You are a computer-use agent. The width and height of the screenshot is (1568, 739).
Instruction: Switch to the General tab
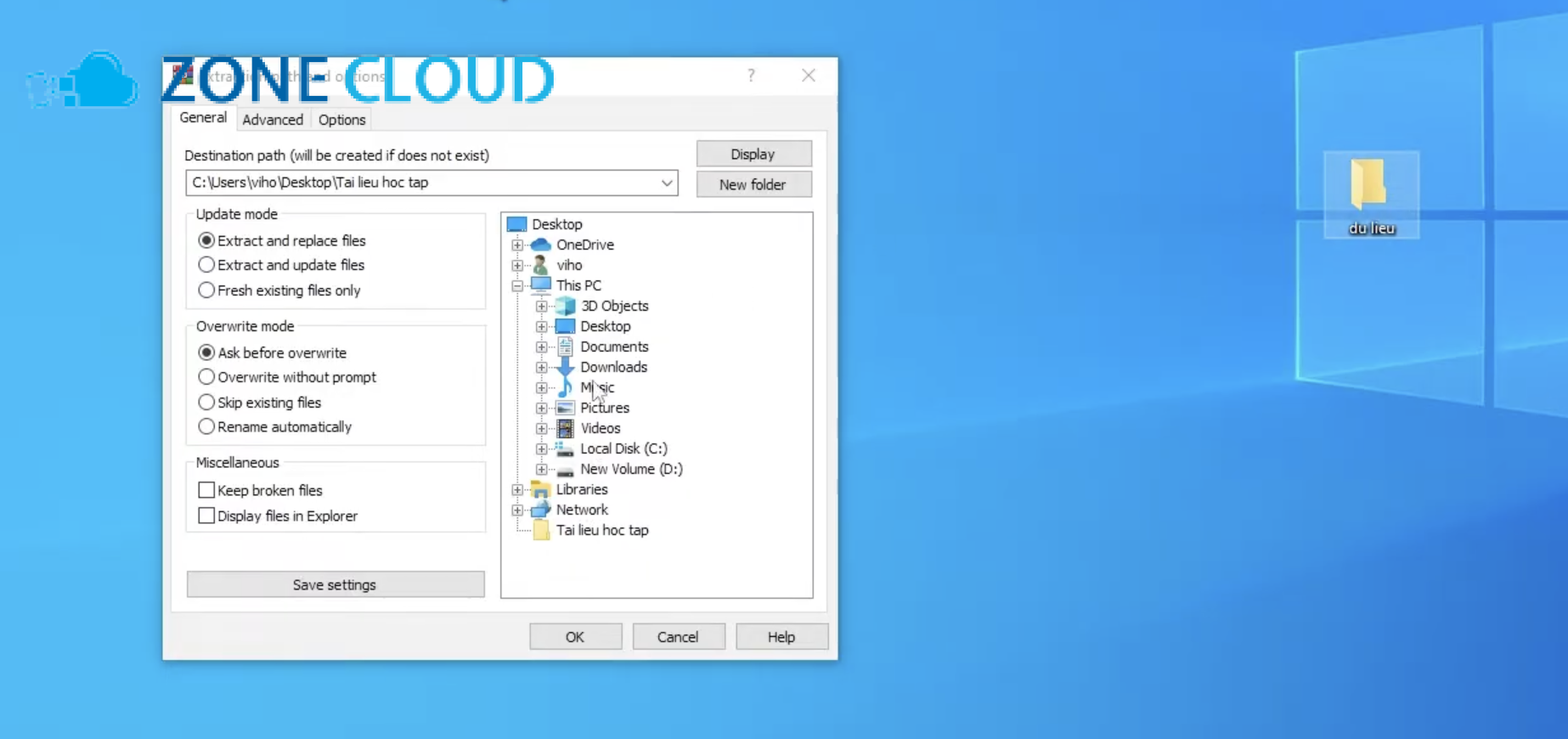203,118
